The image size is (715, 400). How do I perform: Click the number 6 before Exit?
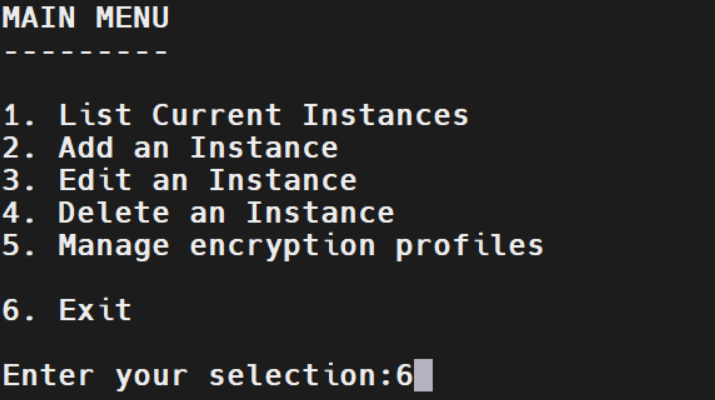10,311
